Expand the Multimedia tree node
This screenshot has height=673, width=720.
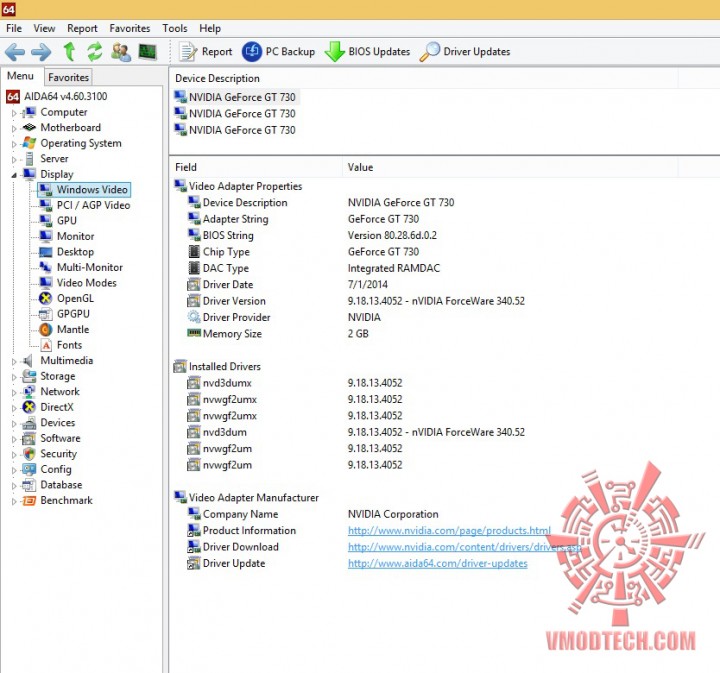point(14,362)
